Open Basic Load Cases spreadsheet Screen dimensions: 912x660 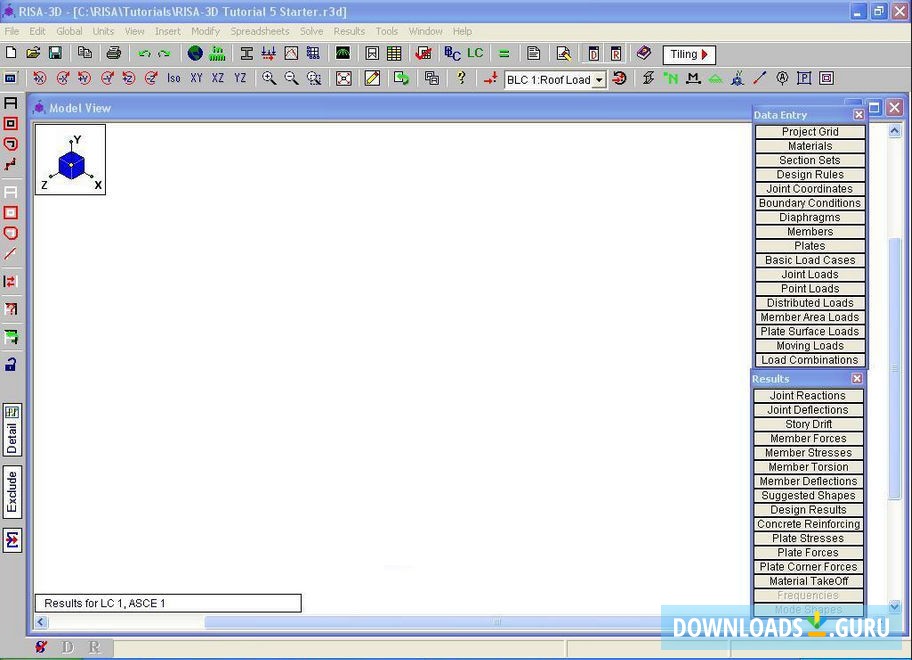(810, 260)
